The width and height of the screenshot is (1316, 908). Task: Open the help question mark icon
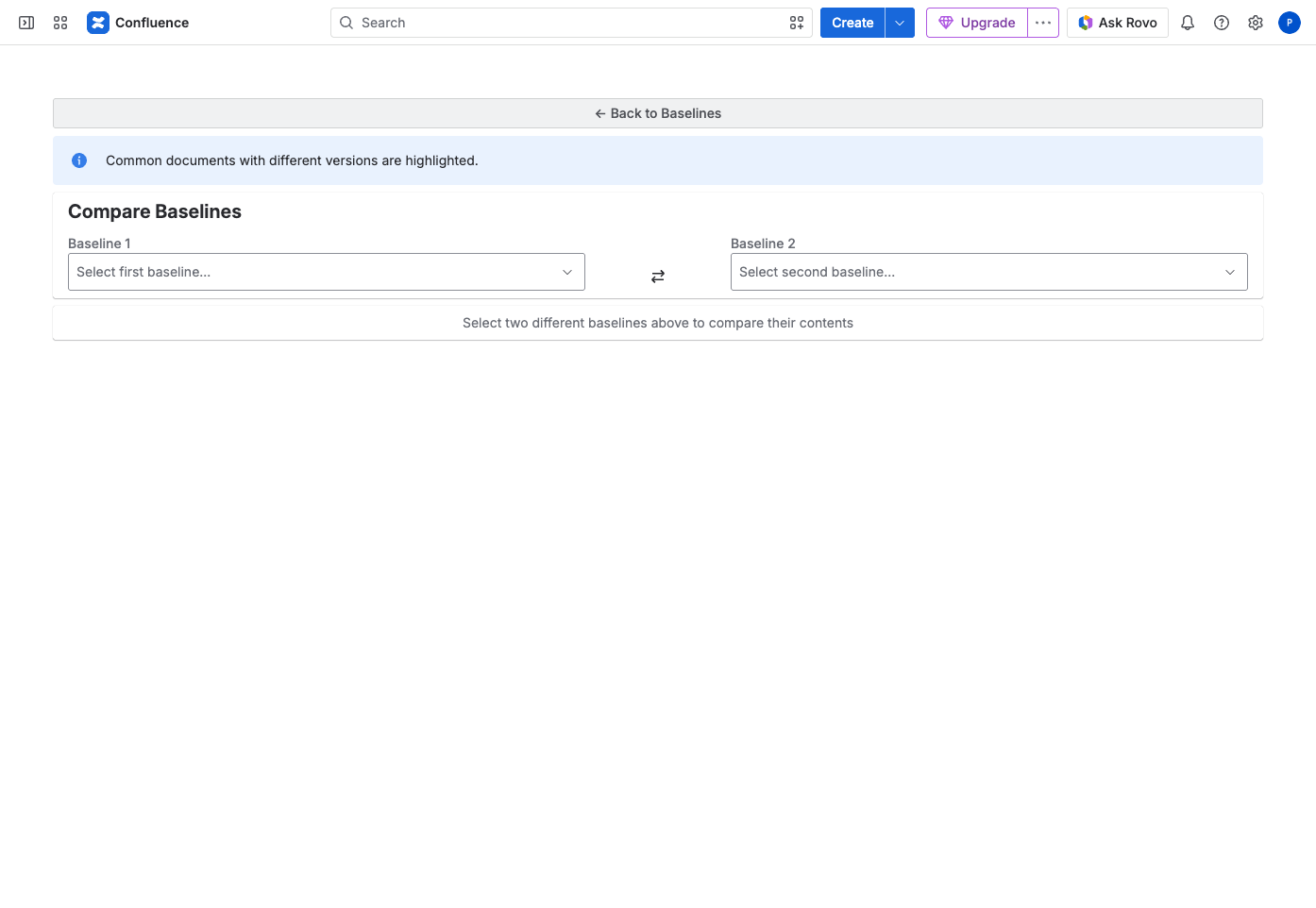coord(1222,23)
